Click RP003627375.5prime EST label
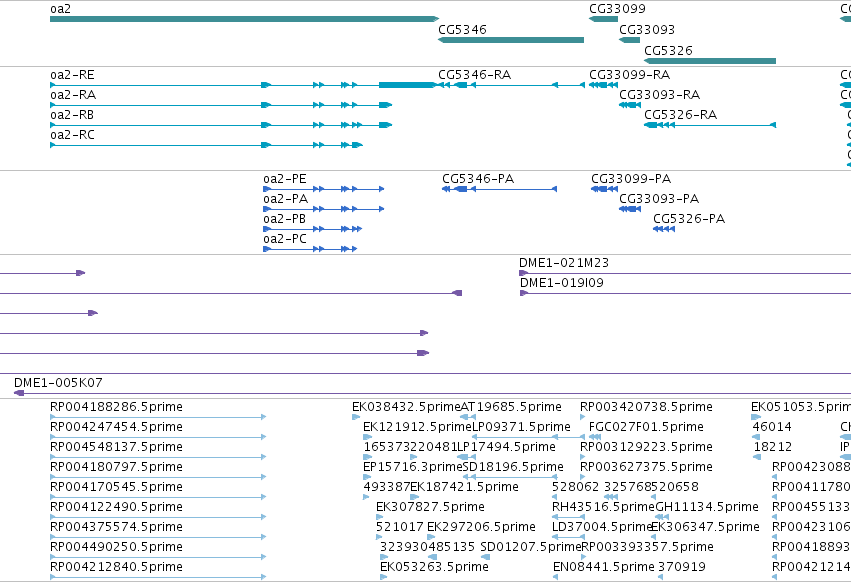This screenshot has width=851, height=582. coord(646,467)
